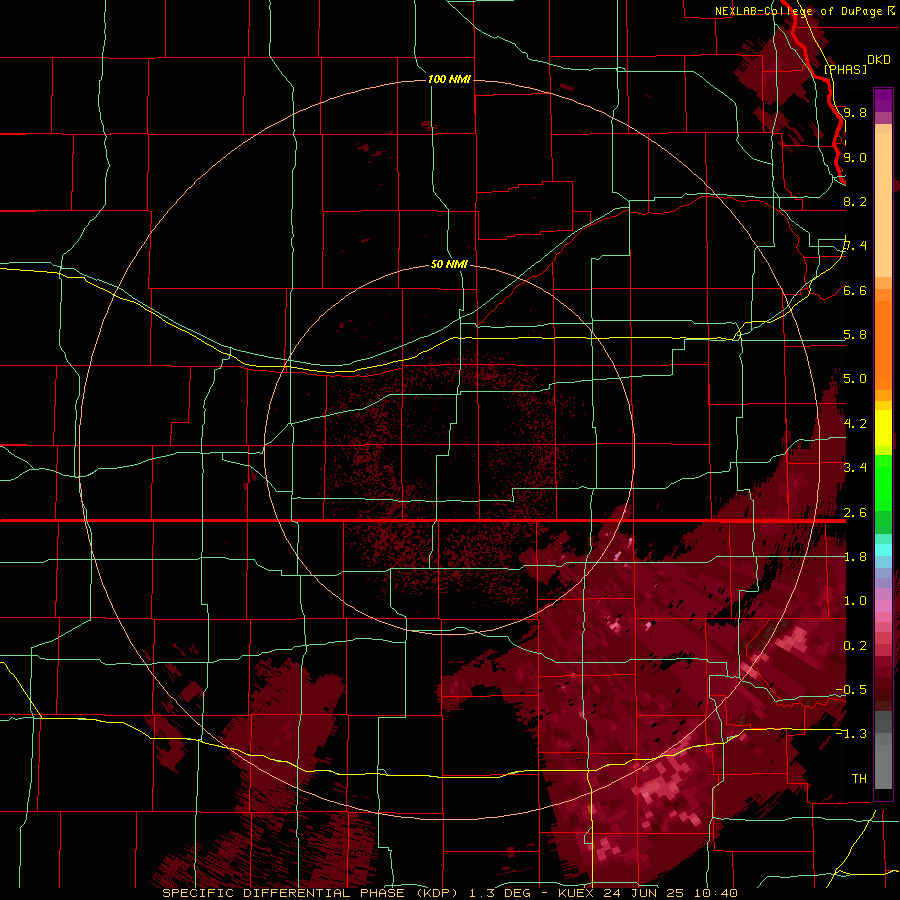Click the 100 NMI range ring label
The image size is (900, 900).
tap(449, 79)
